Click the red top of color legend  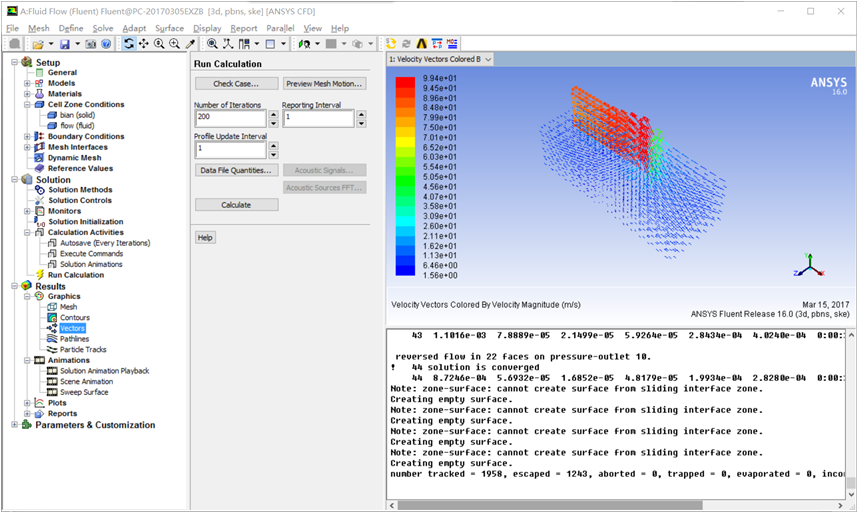(405, 82)
